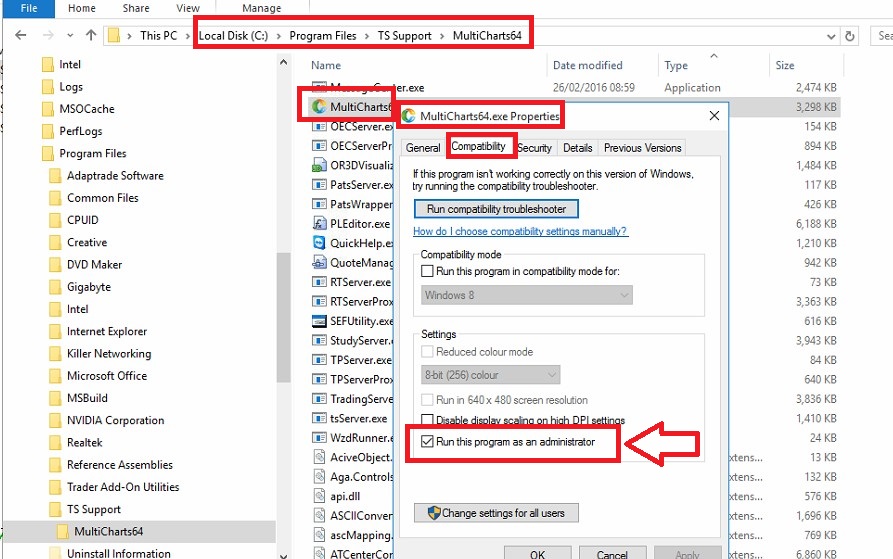Open the TS Support folder in tree
Screen dimensions: 893x559
pos(94,509)
